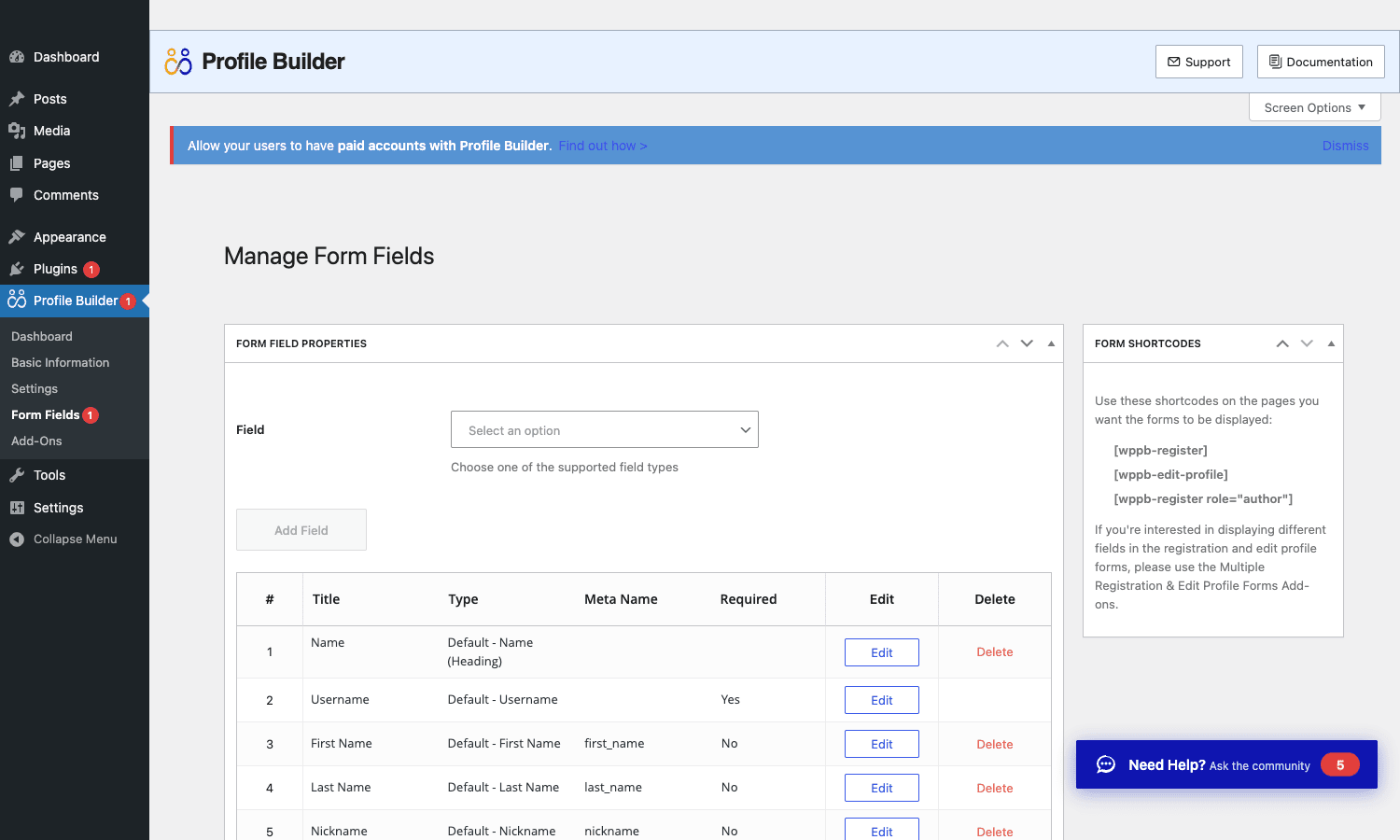Click the Tools wrench icon
Screen dimensions: 1400x840
(x=17, y=475)
